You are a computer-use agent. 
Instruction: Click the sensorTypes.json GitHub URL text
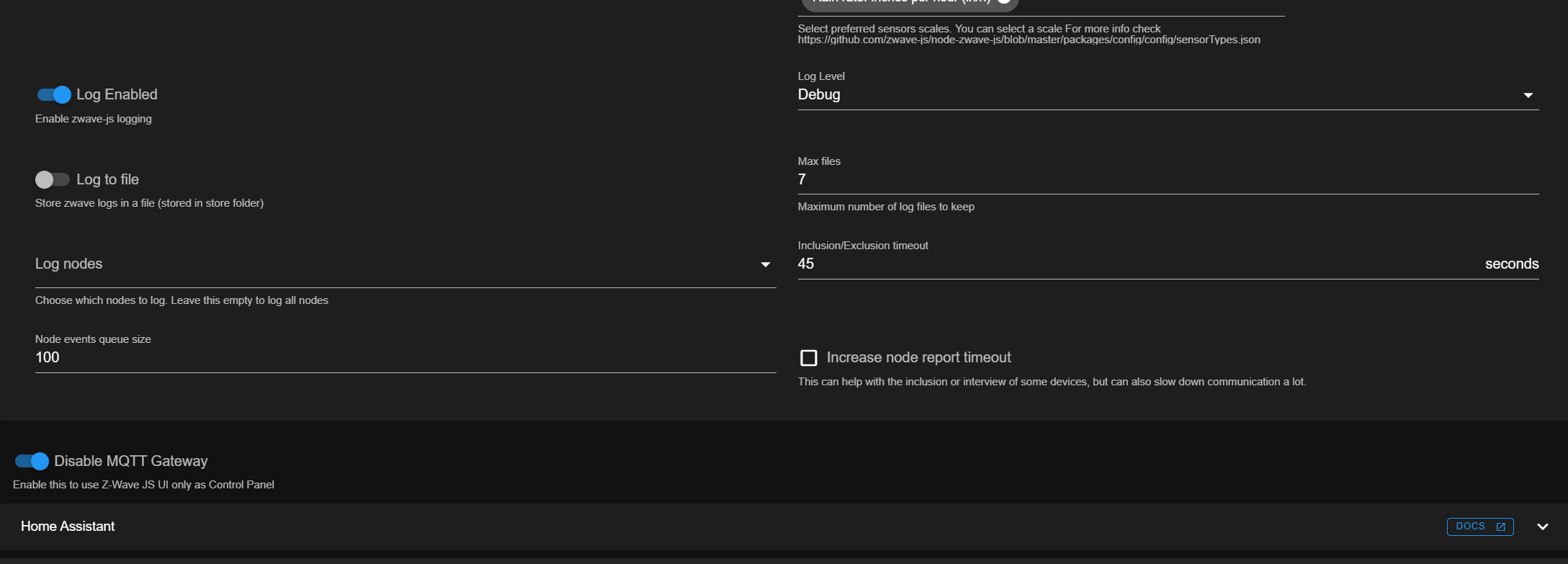1029,40
